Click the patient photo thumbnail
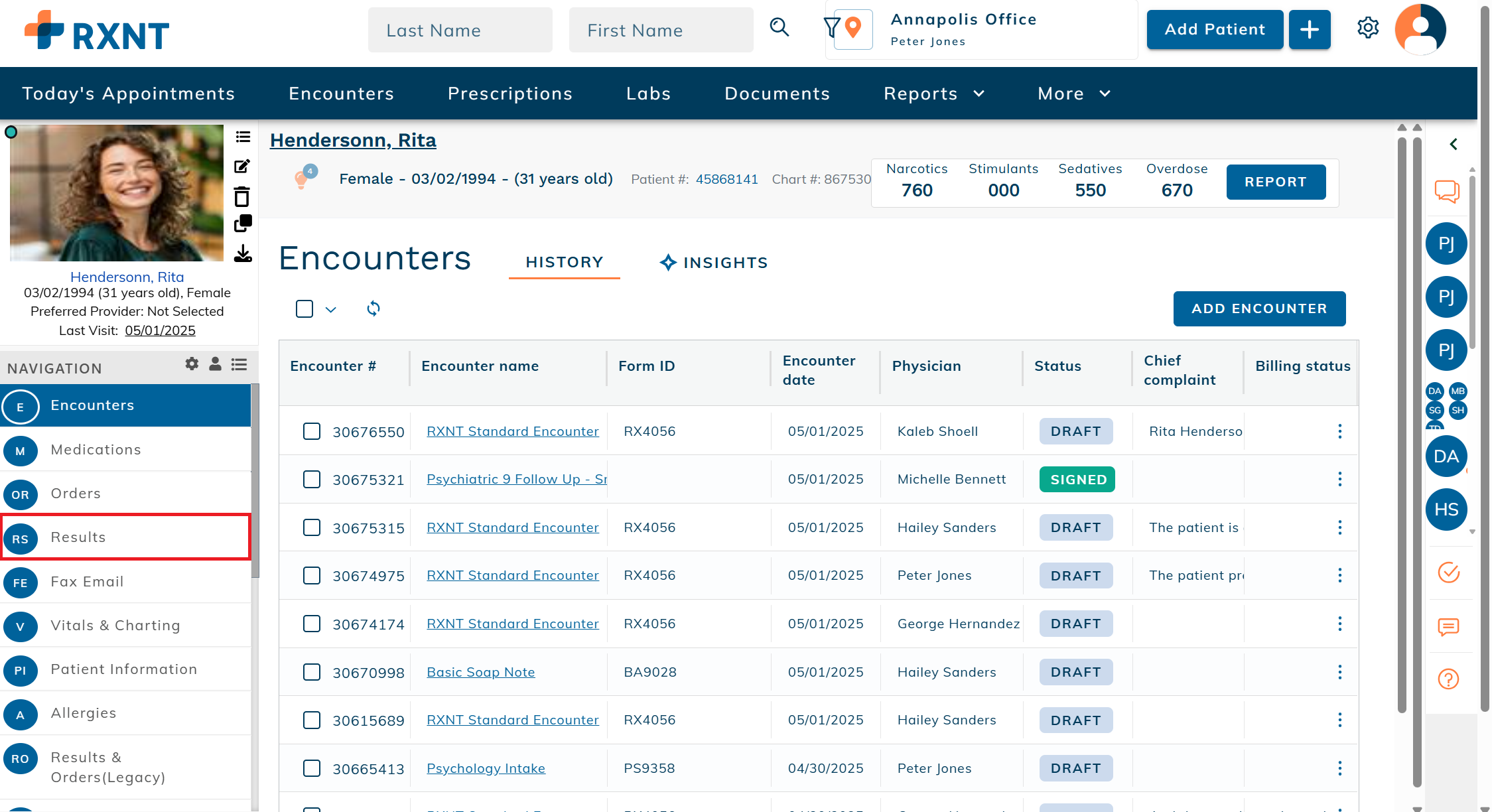The image size is (1492, 812). click(117, 193)
